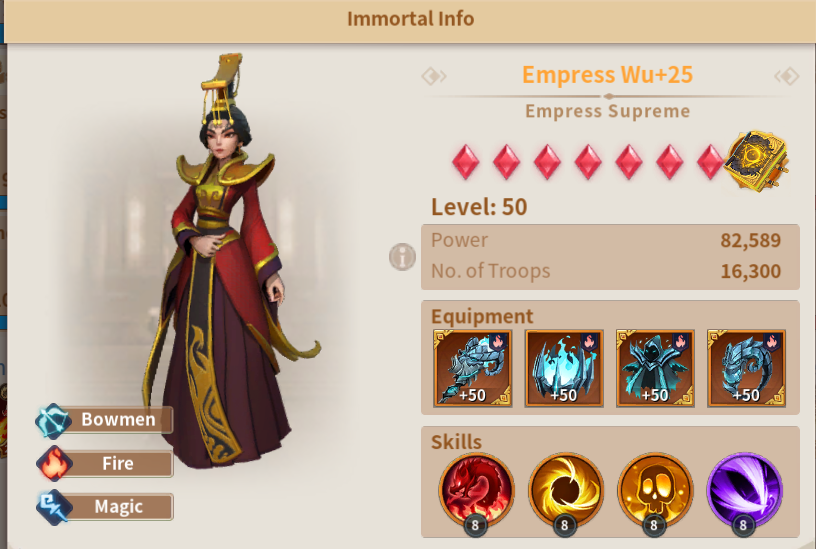Open the info icon beside Power stats

(402, 257)
